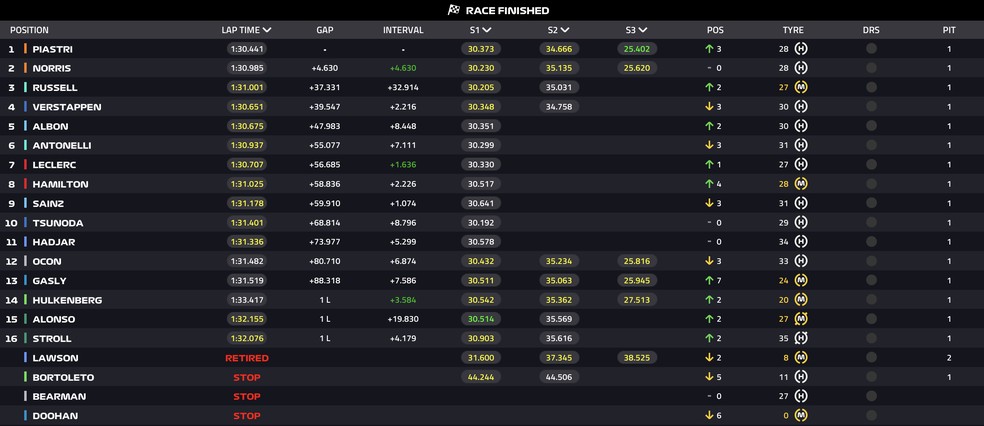Click Leclerc's hard tyre icon
Viewport: 984px width, 426px height.
[x=801, y=164]
